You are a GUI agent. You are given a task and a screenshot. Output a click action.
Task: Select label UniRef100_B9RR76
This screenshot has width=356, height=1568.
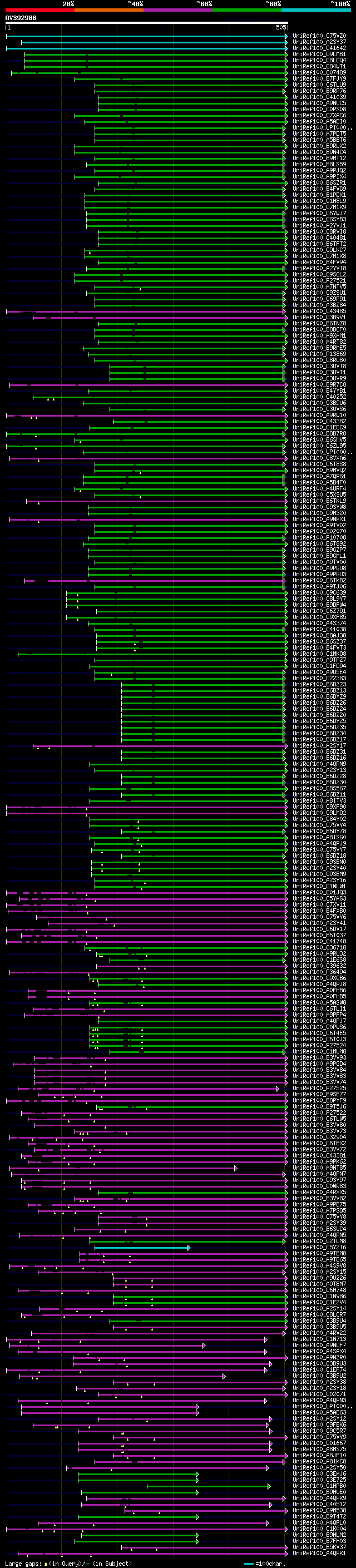[x=319, y=91]
